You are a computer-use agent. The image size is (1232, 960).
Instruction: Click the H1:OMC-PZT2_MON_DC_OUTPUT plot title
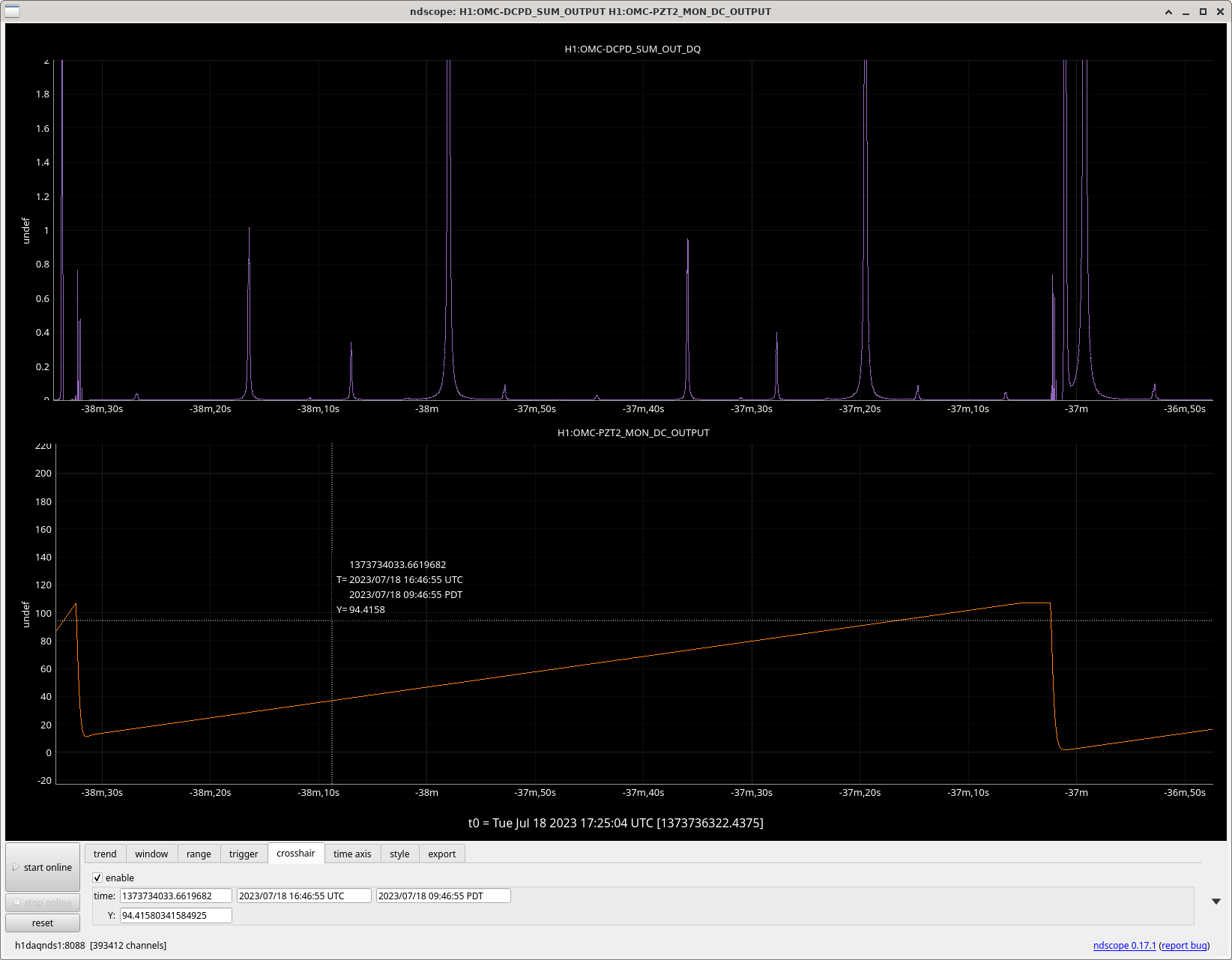point(633,432)
